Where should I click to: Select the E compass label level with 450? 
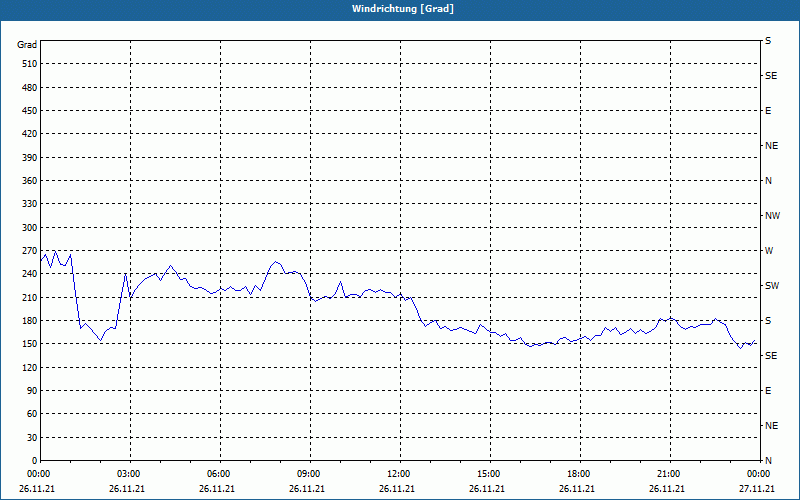768,111
